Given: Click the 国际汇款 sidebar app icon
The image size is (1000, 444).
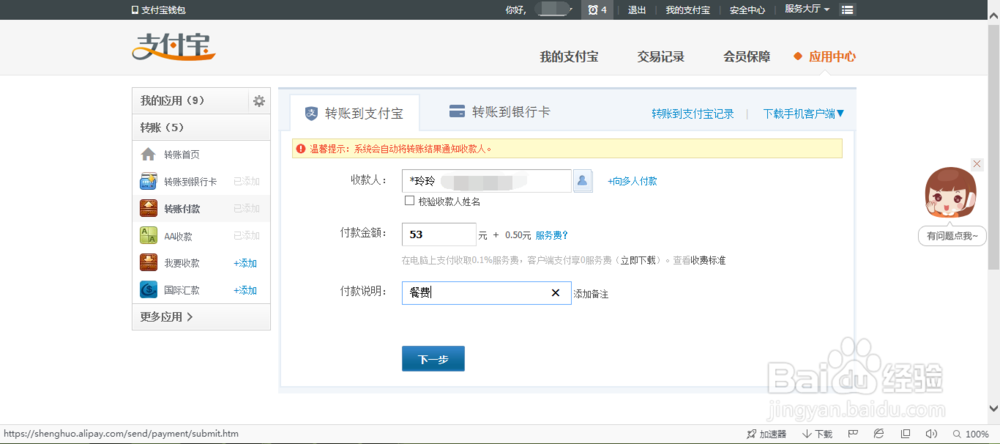Looking at the screenshot, I should tap(148, 290).
